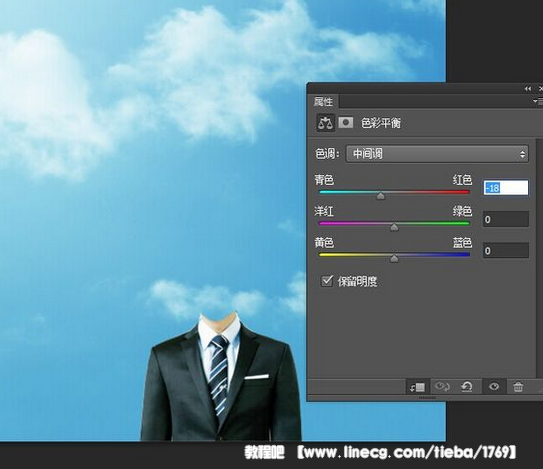Screen dimensions: 543x469
Task: Click the Color Balance scales icon
Action: [x=326, y=123]
